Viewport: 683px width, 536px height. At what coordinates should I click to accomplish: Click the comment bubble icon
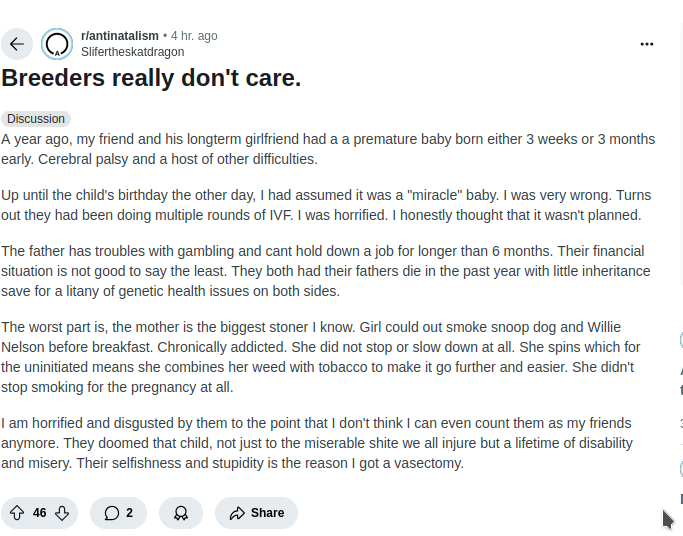point(112,513)
